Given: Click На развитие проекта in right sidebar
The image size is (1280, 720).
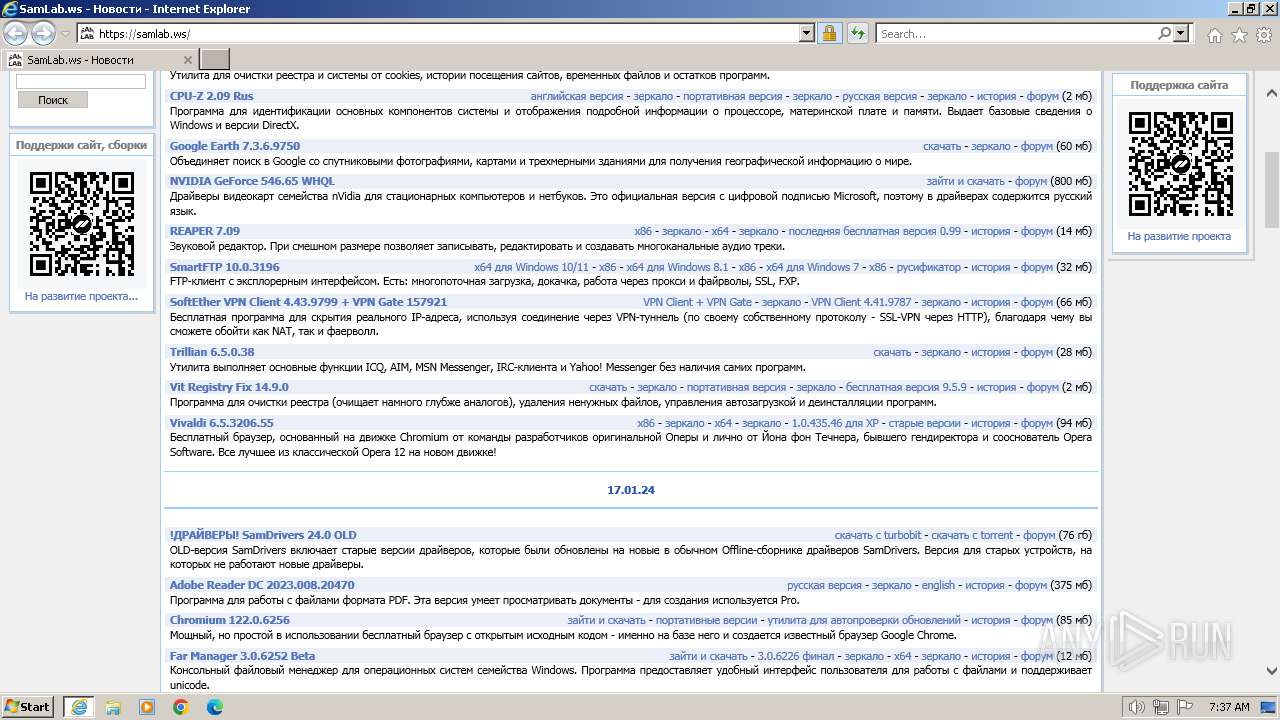Looking at the screenshot, I should pos(1179,236).
